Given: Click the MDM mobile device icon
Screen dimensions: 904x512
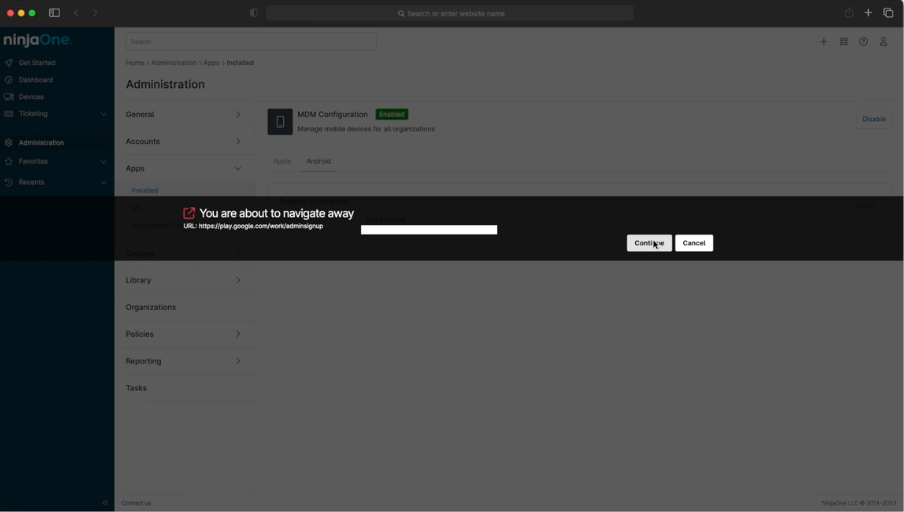Looking at the screenshot, I should tap(280, 122).
